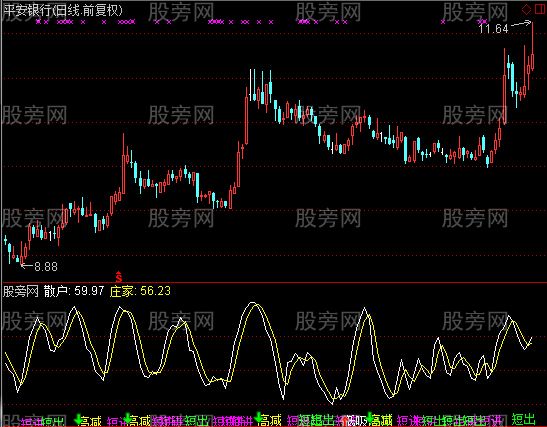547x427 pixels.
Task: Click the red square window icon at top right
Action: pos(540,9)
